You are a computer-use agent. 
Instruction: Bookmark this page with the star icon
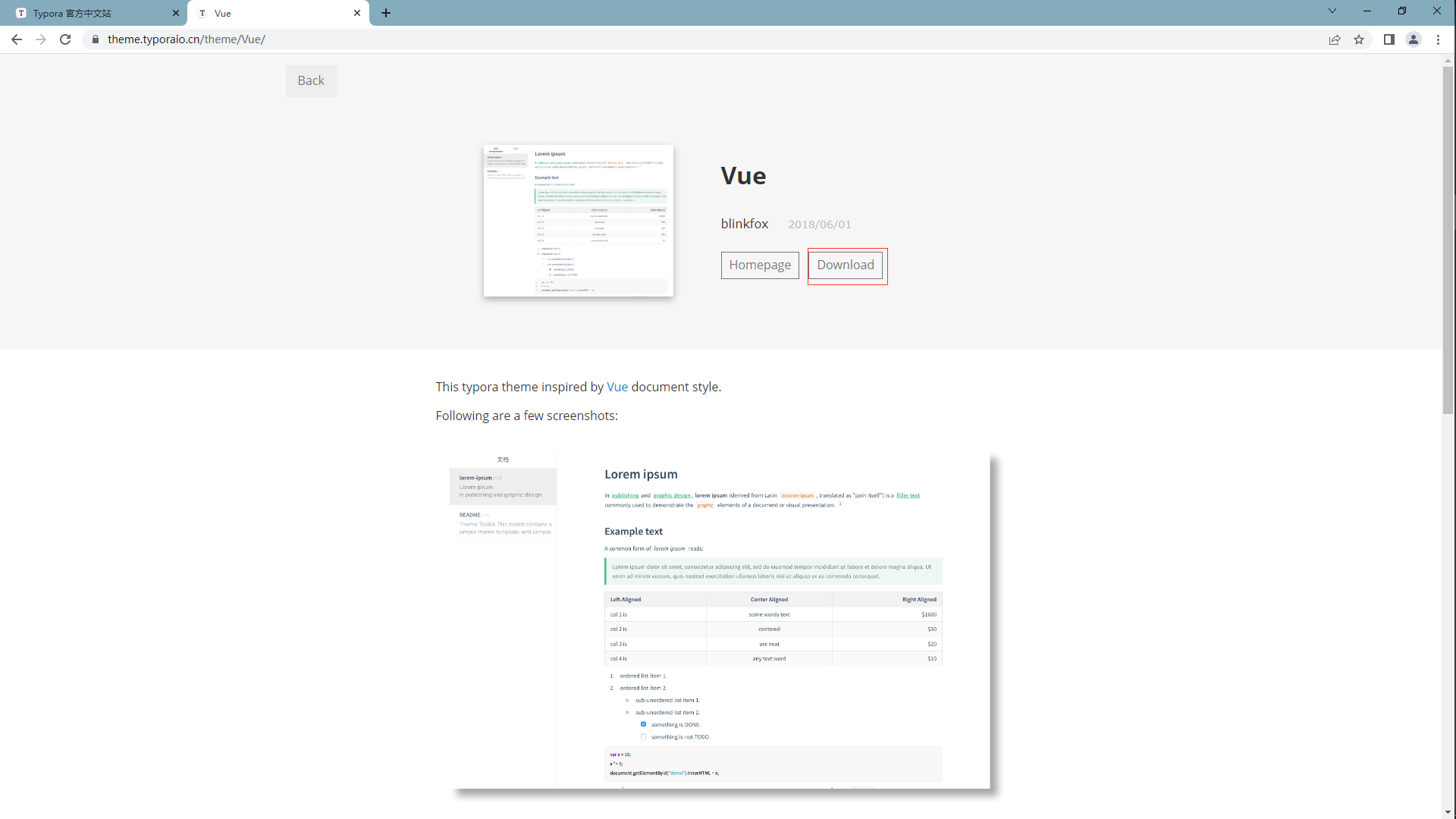click(1359, 39)
